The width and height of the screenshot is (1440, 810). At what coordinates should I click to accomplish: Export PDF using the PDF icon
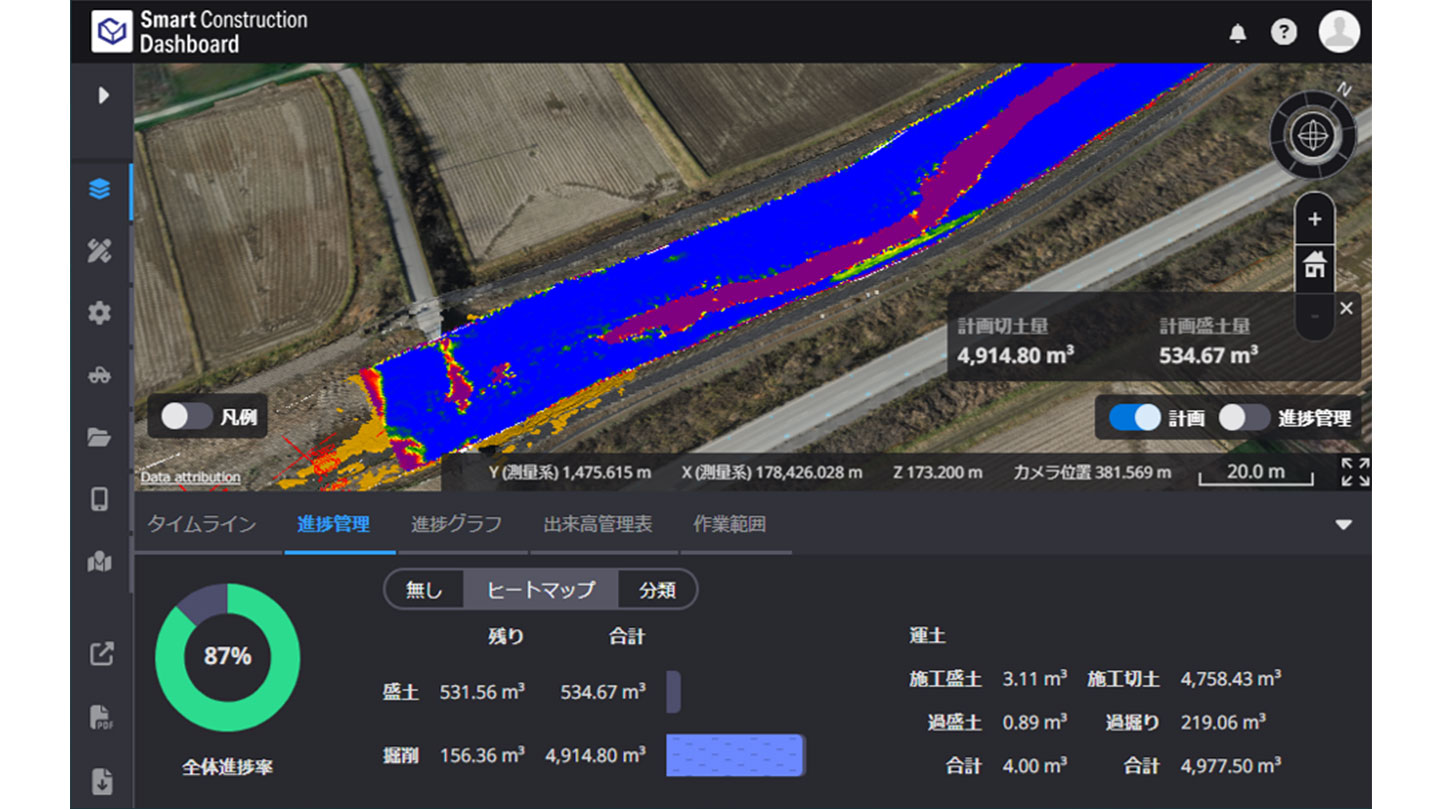(x=101, y=718)
